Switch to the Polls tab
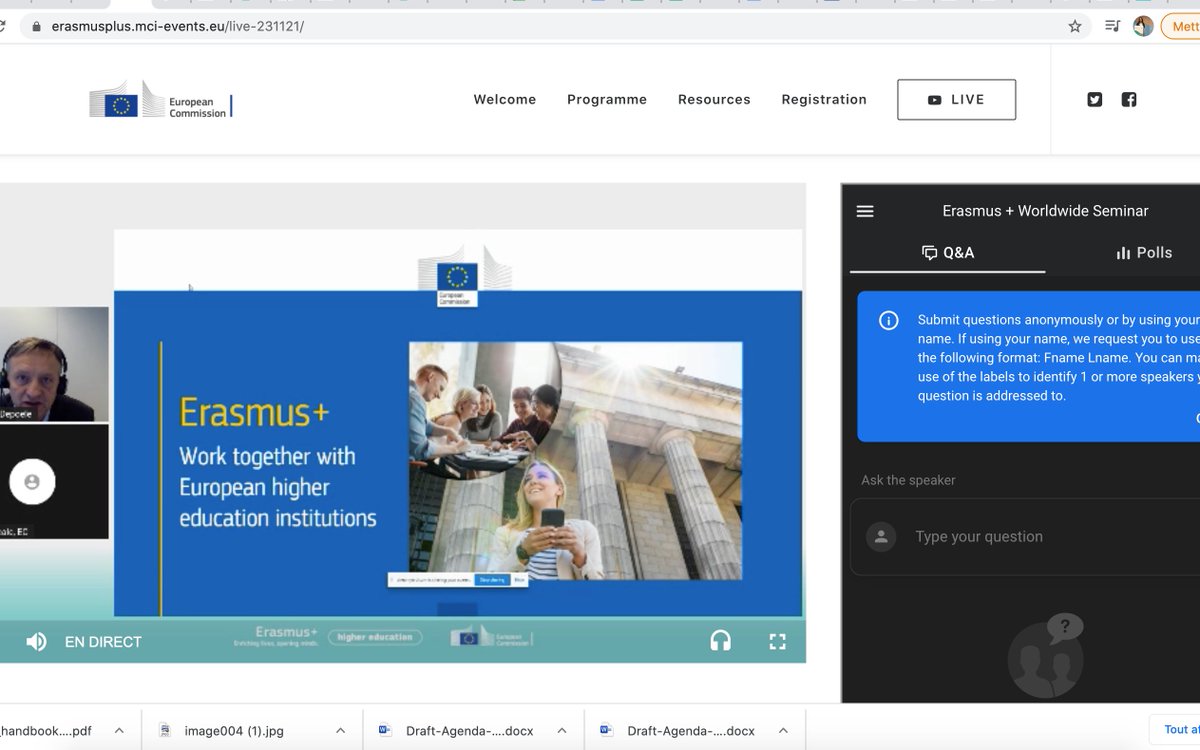The height and width of the screenshot is (750, 1200). click(x=1143, y=253)
